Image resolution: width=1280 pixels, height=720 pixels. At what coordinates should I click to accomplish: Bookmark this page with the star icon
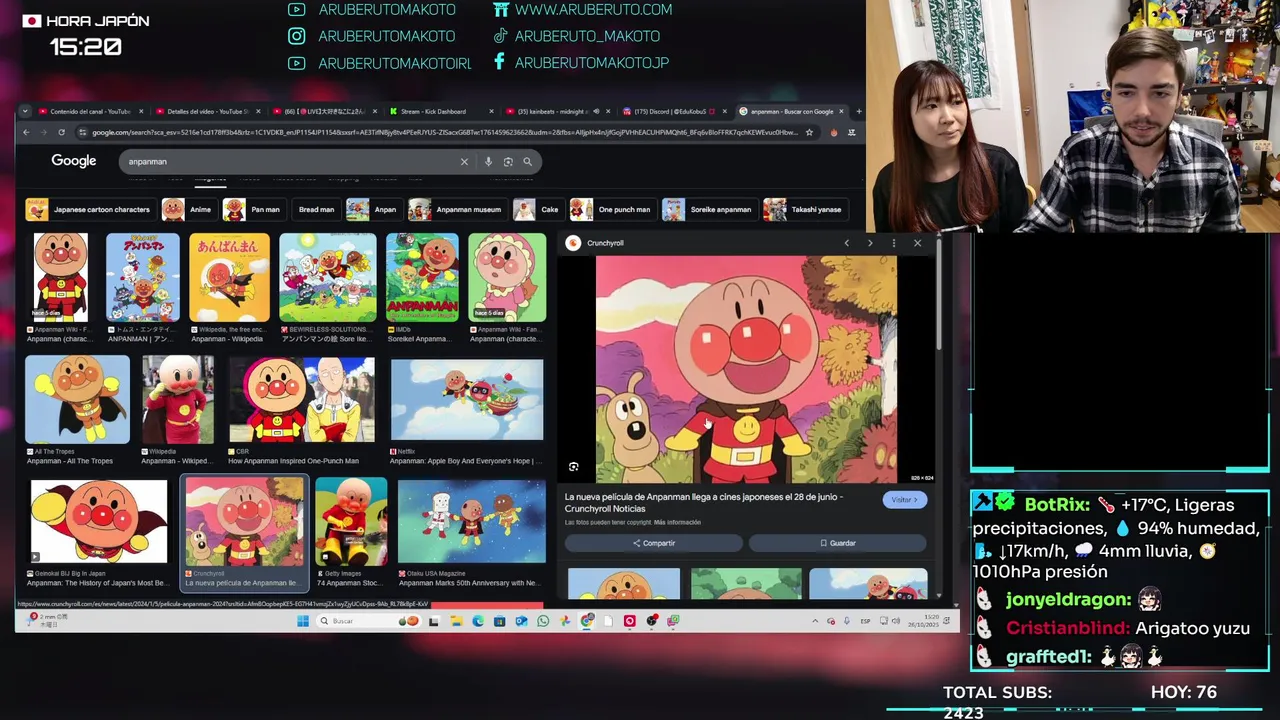click(809, 132)
